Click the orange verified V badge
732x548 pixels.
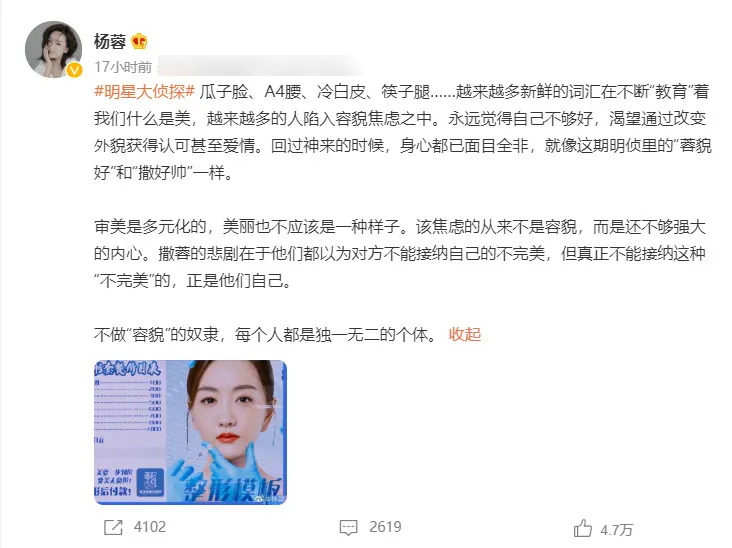pyautogui.click(x=74, y=70)
